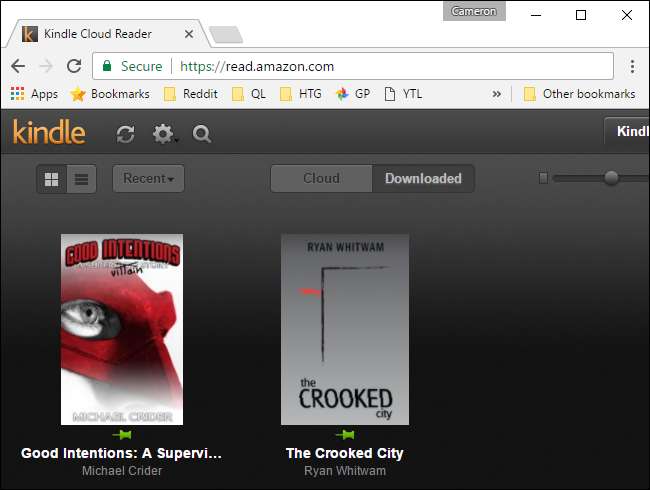
Task: Close the Kindle Cloud Reader tab
Action: pos(189,34)
